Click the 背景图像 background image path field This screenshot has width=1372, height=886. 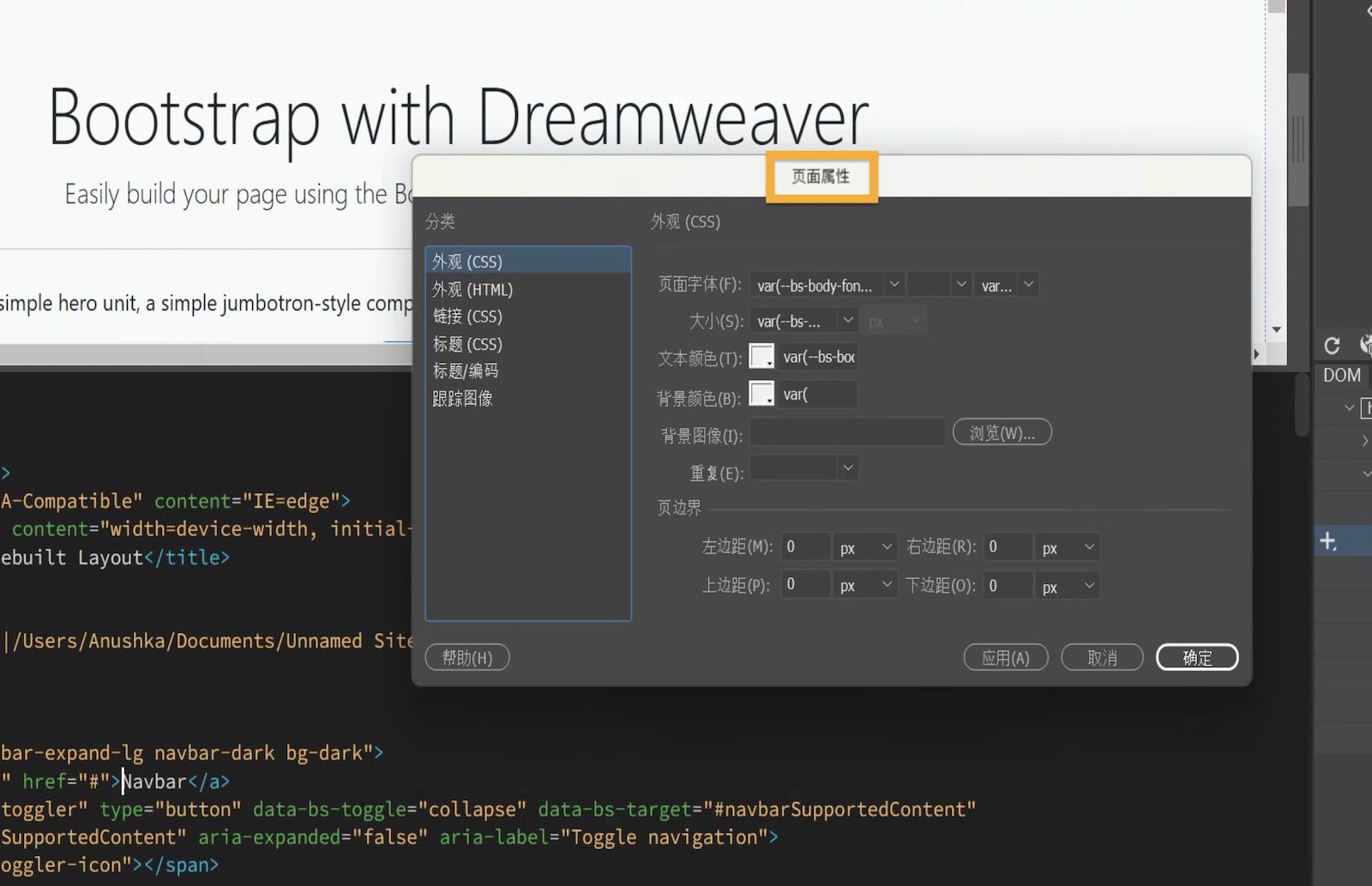[x=847, y=432]
